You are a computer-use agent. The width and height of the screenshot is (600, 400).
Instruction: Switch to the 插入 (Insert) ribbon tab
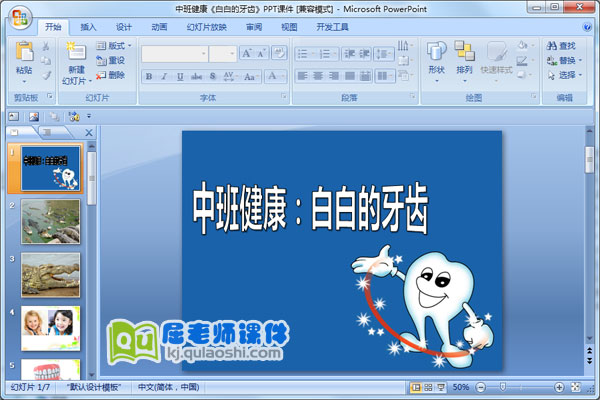click(88, 27)
